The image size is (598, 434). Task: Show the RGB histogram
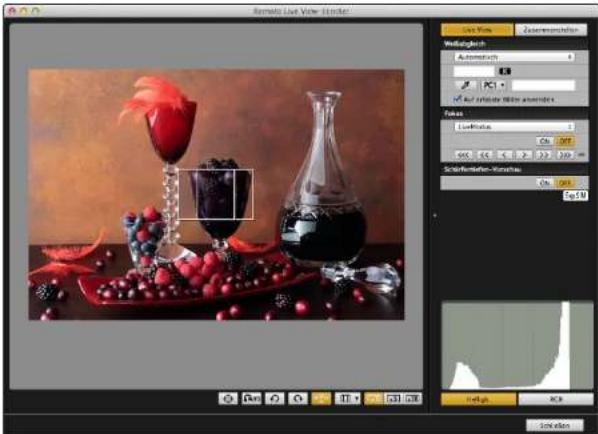tap(556, 399)
